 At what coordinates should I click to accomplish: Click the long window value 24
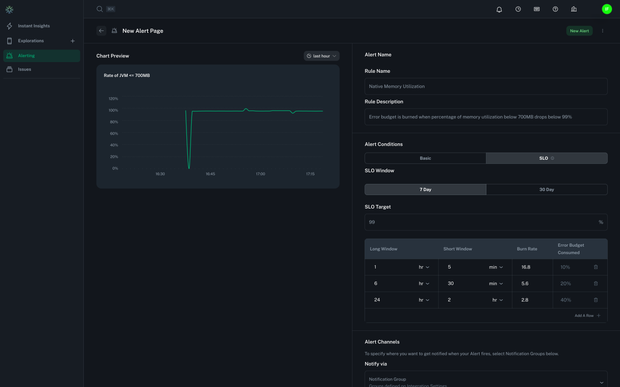click(377, 300)
